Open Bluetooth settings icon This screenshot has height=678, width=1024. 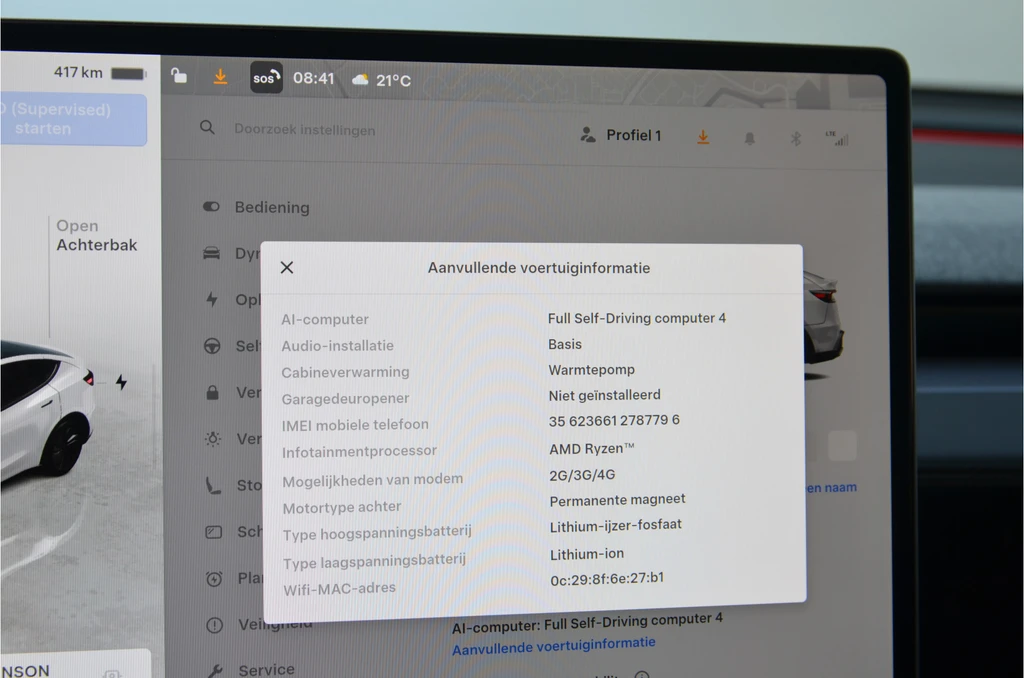click(795, 138)
